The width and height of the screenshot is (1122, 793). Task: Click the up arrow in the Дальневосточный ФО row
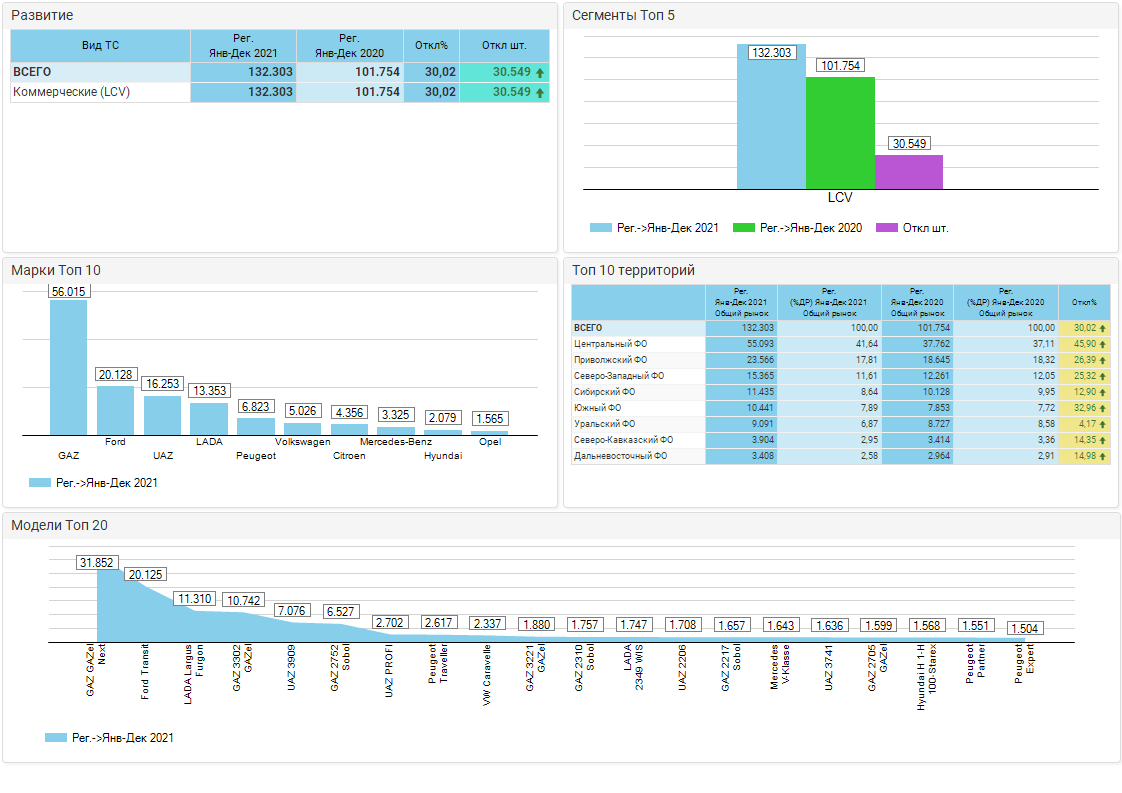coord(1102,456)
